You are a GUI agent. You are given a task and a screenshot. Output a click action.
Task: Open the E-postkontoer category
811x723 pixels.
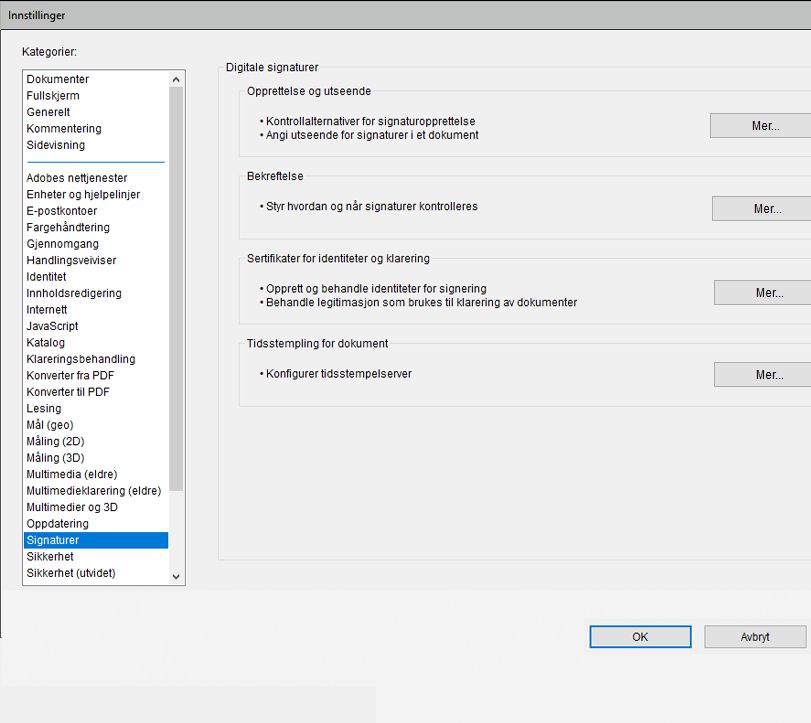pyautogui.click(x=62, y=210)
